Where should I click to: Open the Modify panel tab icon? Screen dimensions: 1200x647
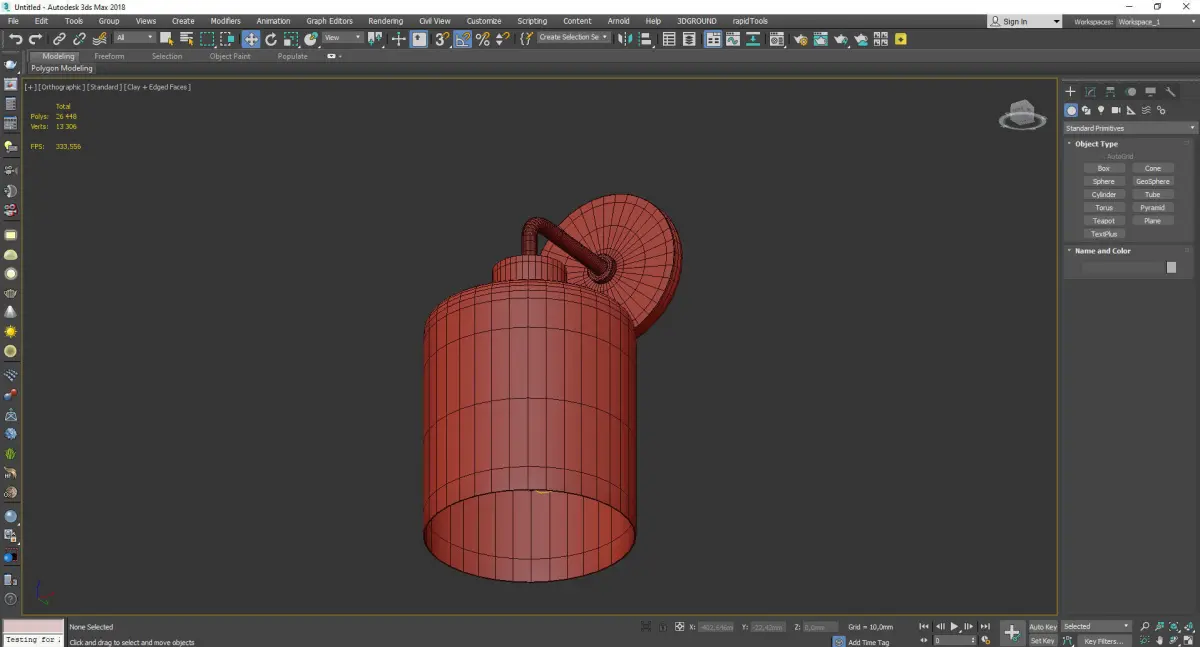(1090, 92)
